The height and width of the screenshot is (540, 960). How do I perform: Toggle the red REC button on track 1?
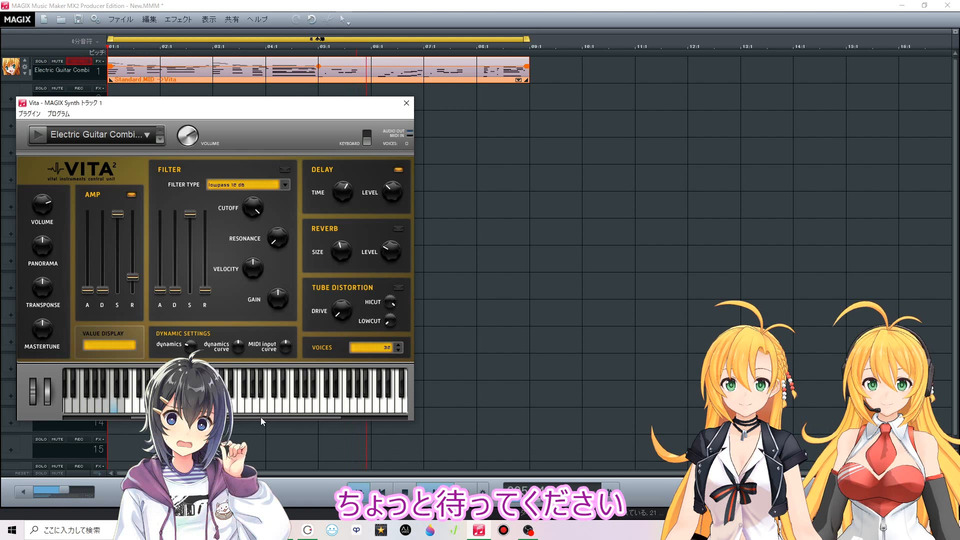pyautogui.click(x=78, y=61)
